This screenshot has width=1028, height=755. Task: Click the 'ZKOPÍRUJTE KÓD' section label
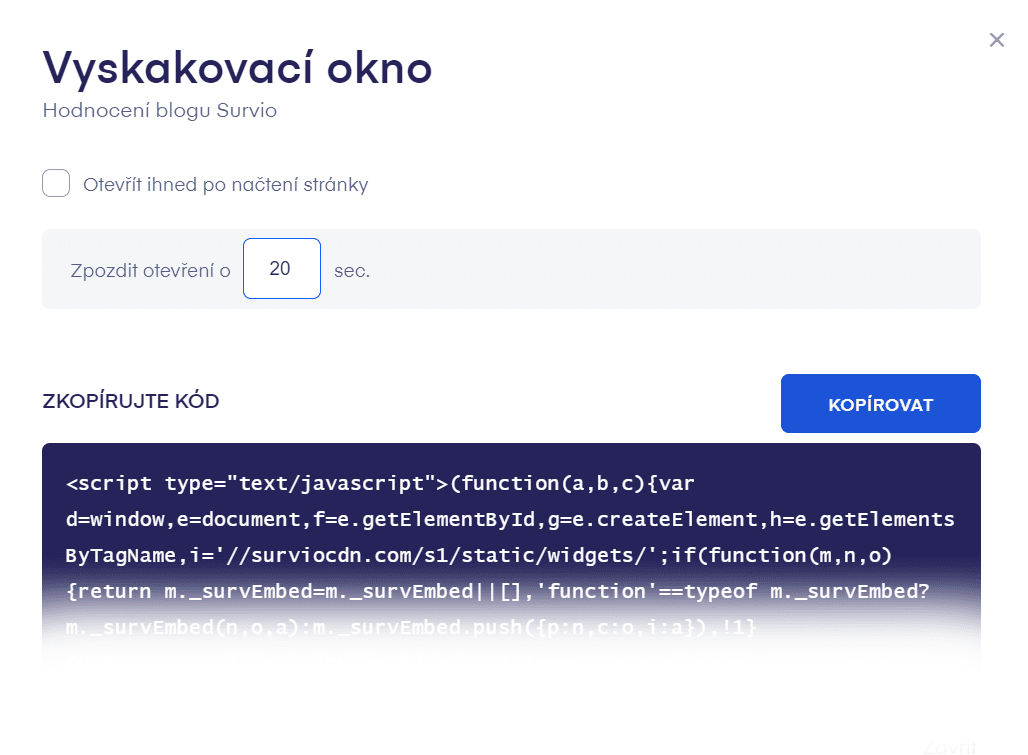tap(131, 402)
